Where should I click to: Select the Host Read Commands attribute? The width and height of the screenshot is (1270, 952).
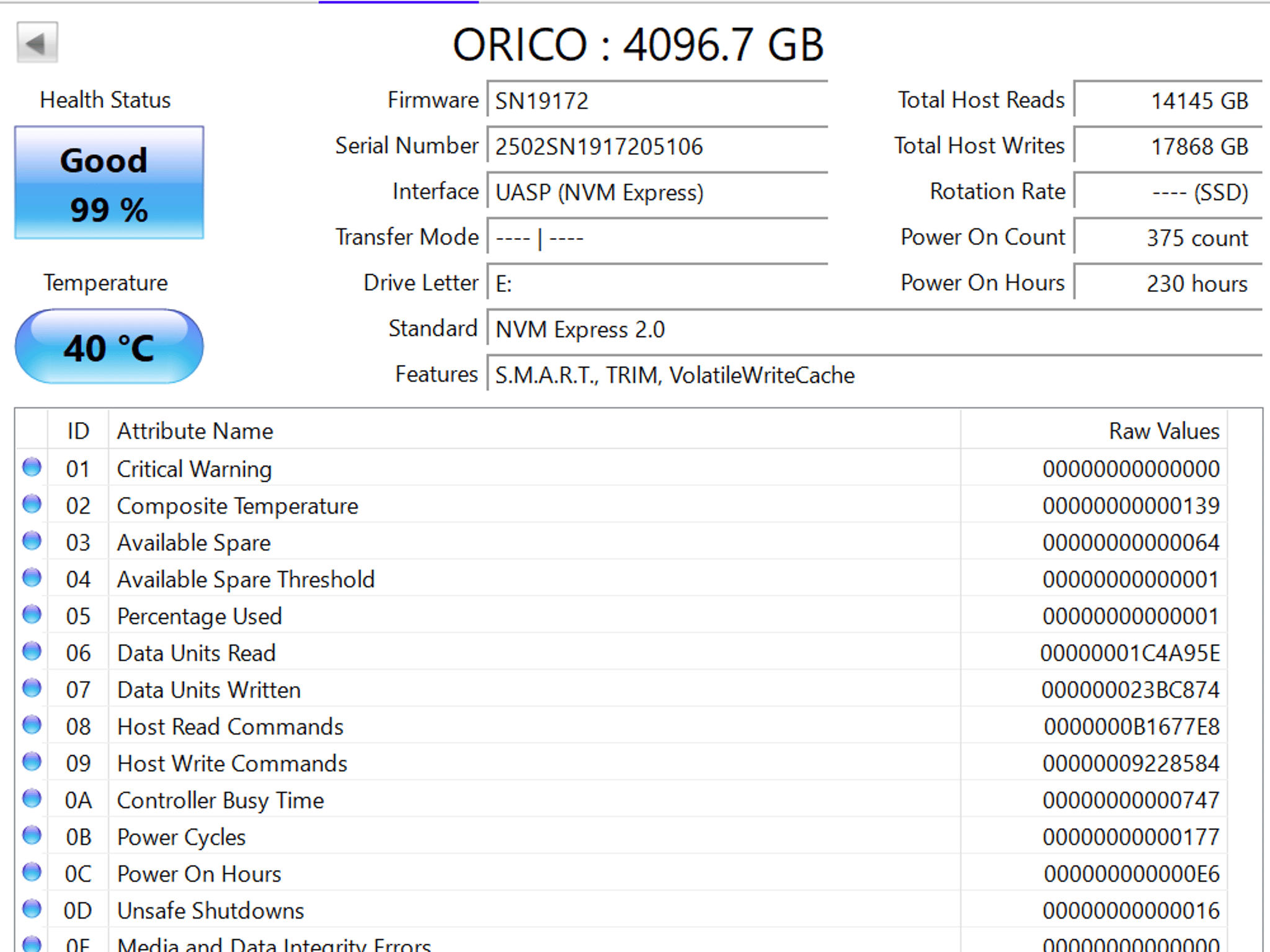(x=230, y=726)
